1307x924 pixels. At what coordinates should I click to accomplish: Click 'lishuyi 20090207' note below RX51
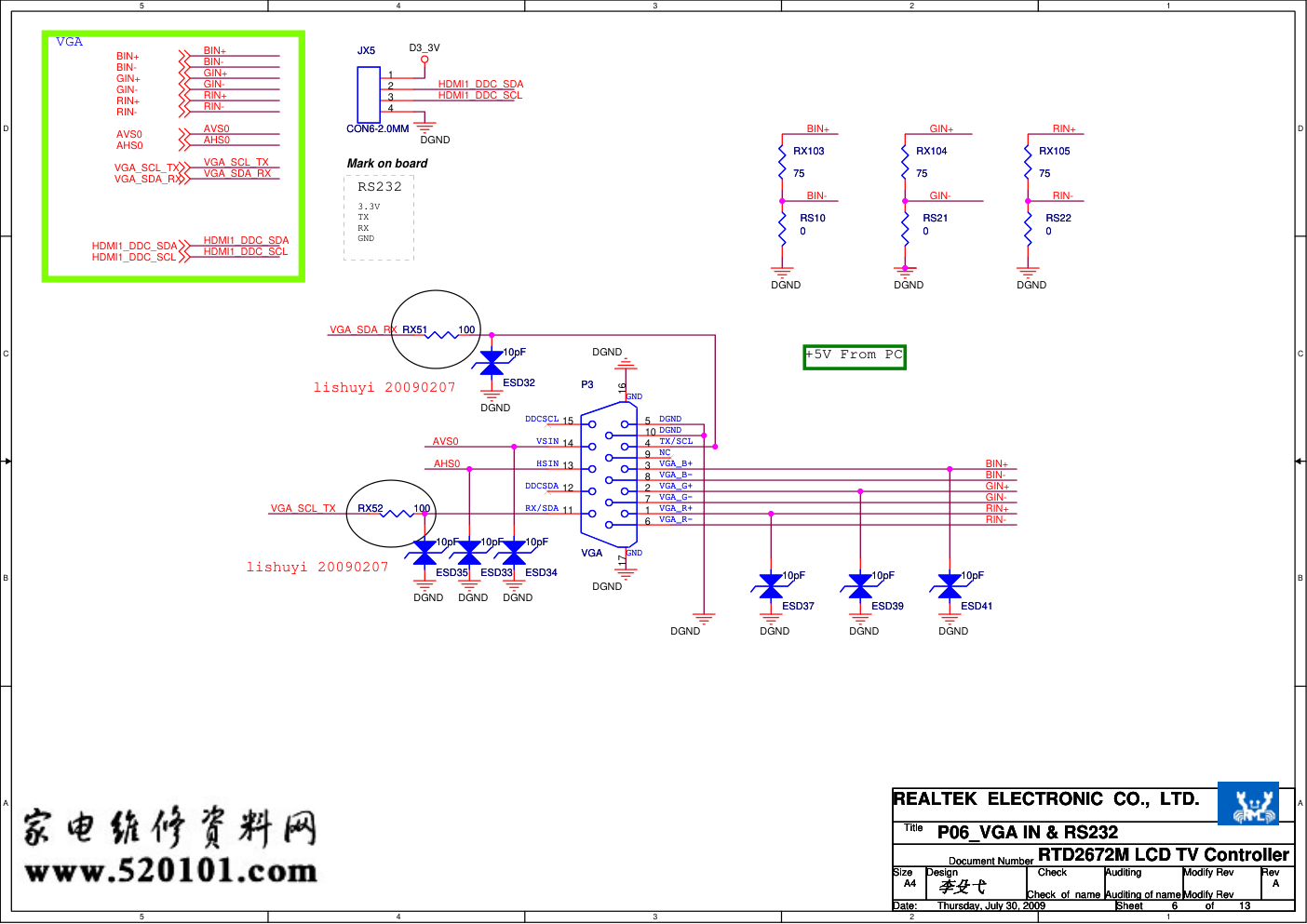[x=384, y=387]
